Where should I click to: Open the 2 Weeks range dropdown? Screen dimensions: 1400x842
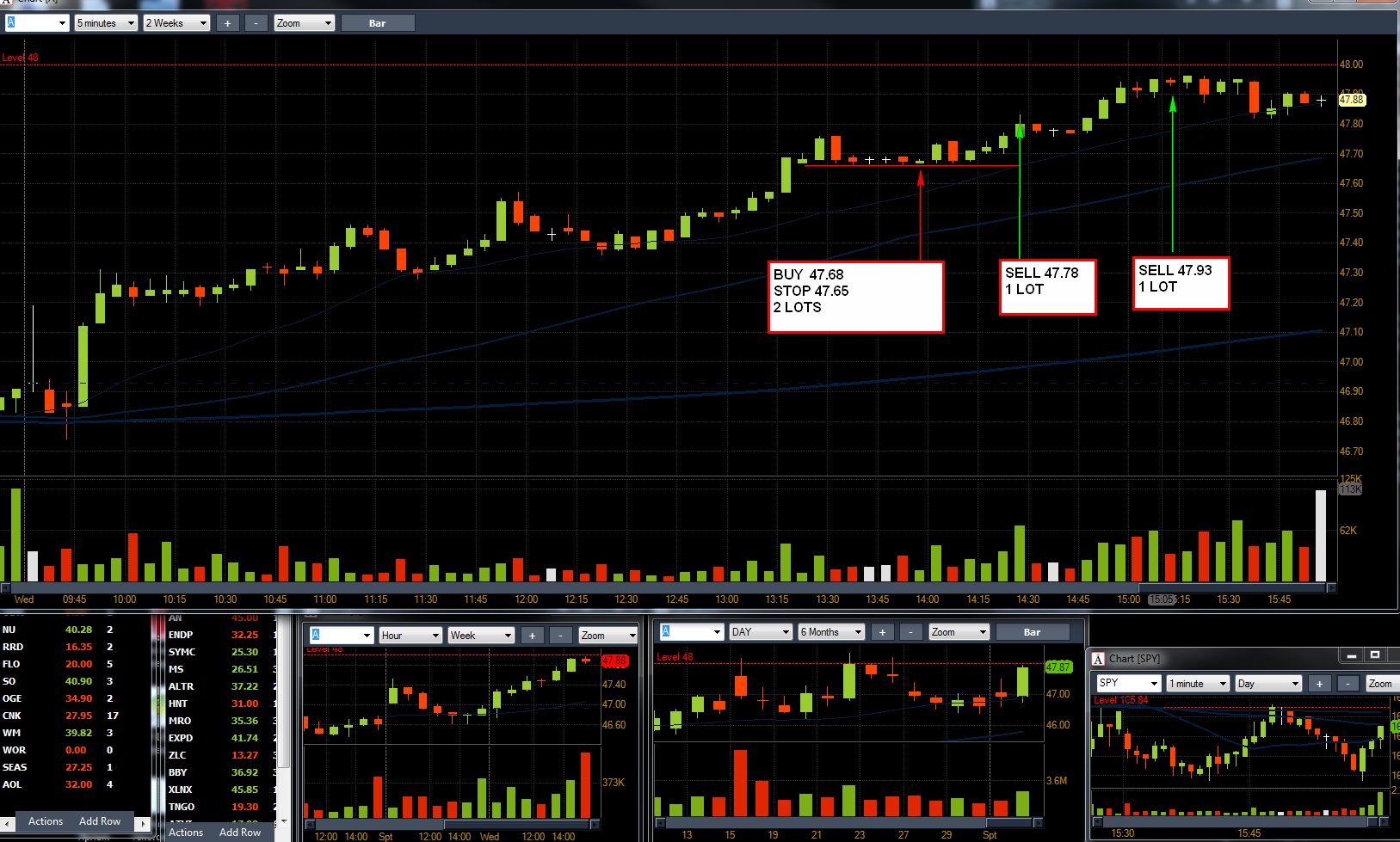176,23
